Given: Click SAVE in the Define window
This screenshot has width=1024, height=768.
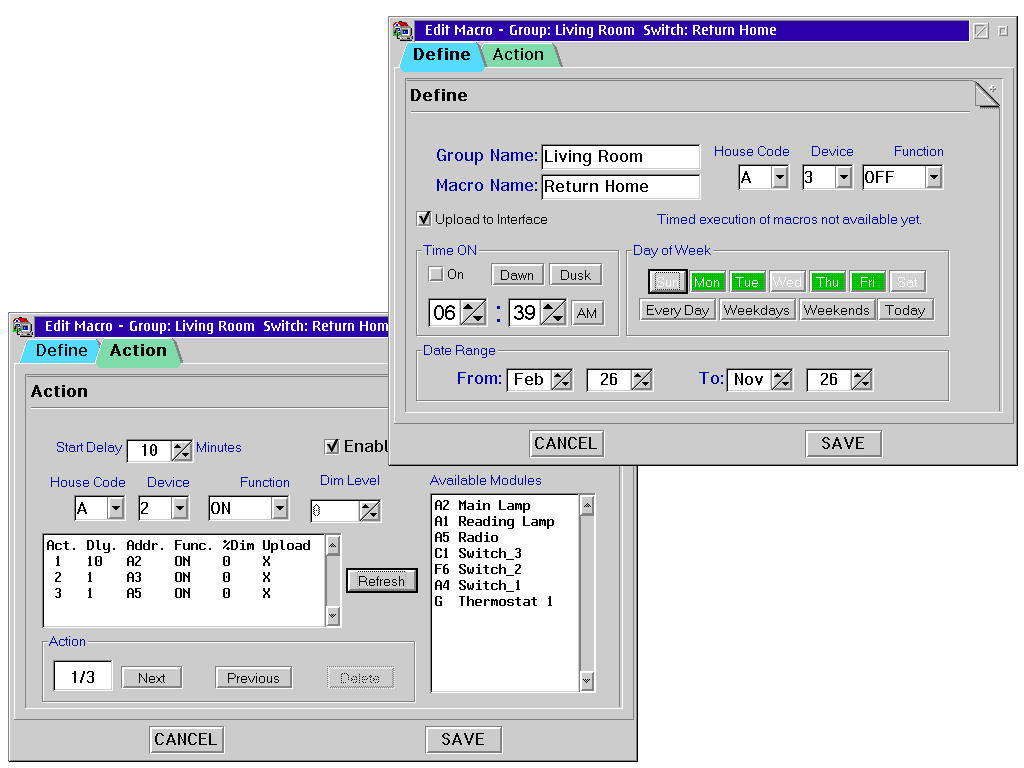Looking at the screenshot, I should (843, 443).
